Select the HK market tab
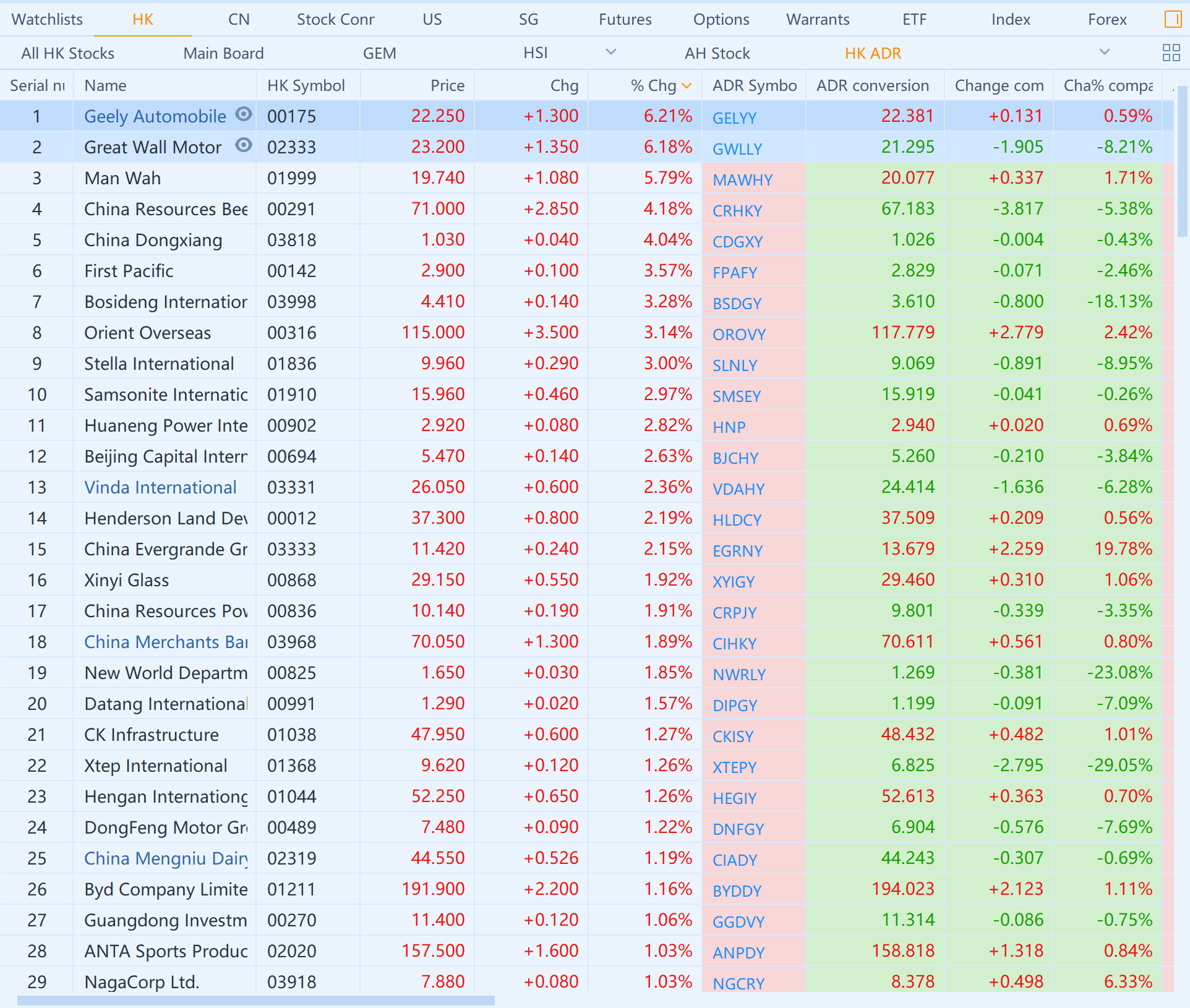The image size is (1190, 1008). (x=143, y=19)
